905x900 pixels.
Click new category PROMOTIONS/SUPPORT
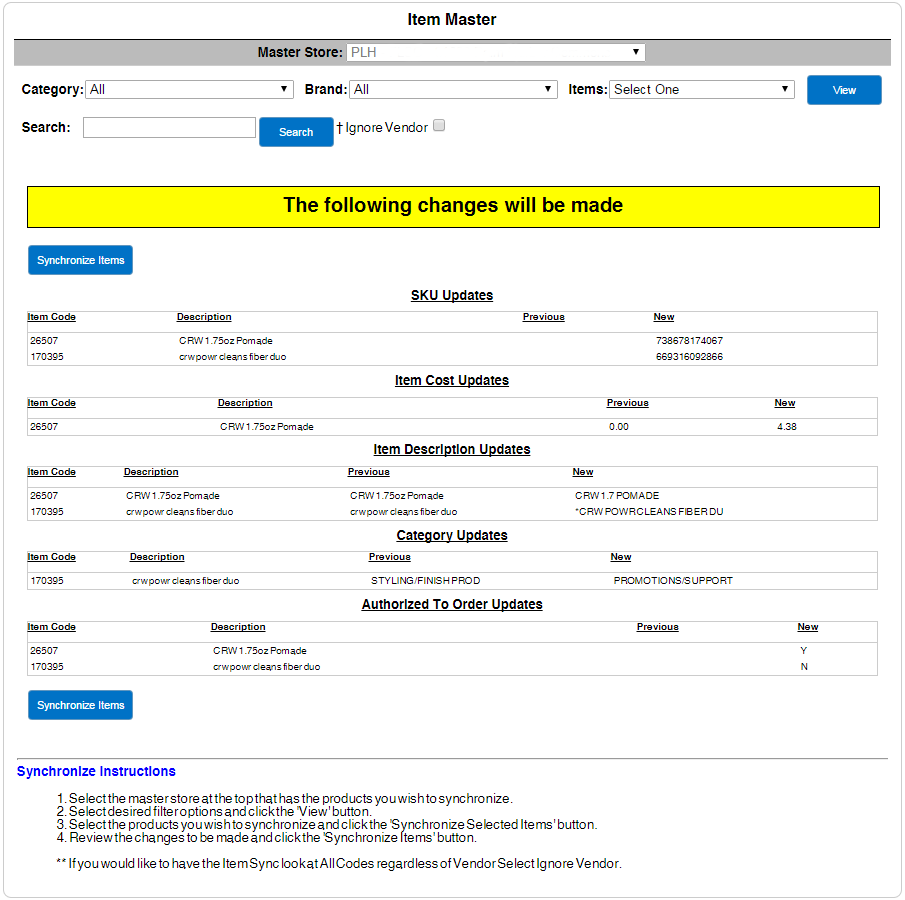click(x=673, y=581)
